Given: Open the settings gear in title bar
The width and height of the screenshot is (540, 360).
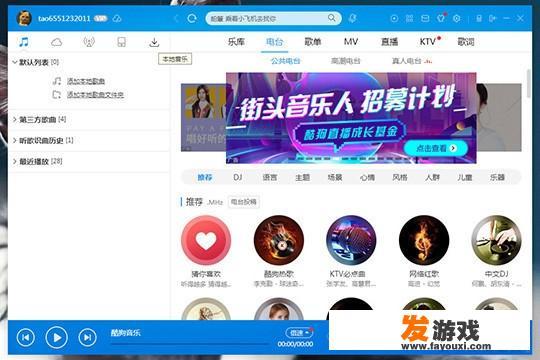Looking at the screenshot, I should 457,18.
